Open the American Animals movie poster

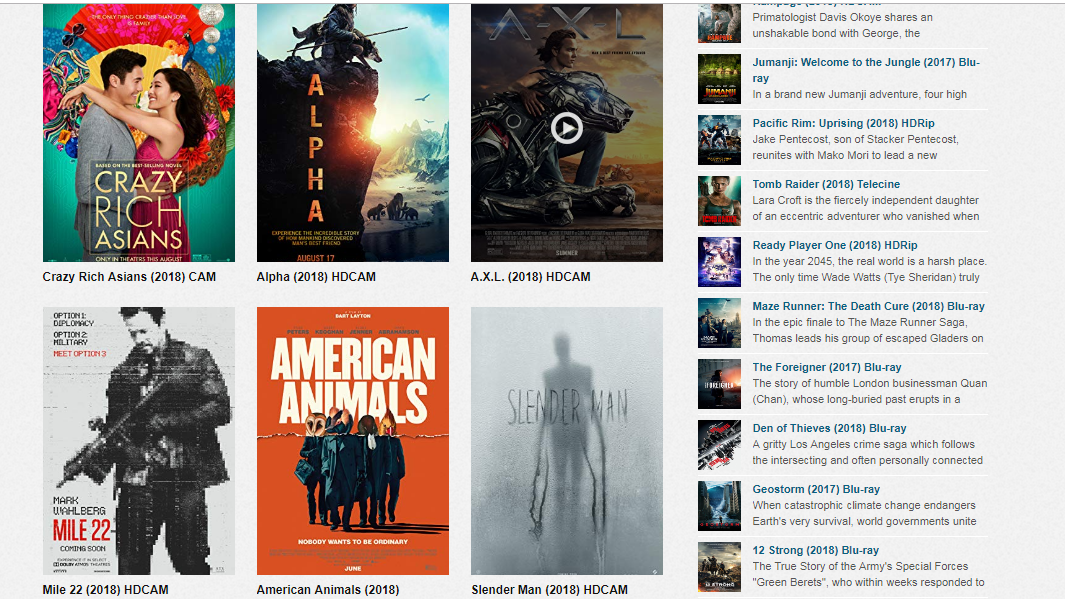353,441
